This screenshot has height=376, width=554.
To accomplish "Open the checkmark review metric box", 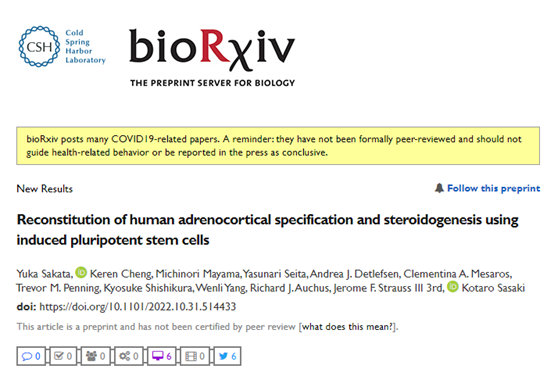I will click(x=63, y=356).
